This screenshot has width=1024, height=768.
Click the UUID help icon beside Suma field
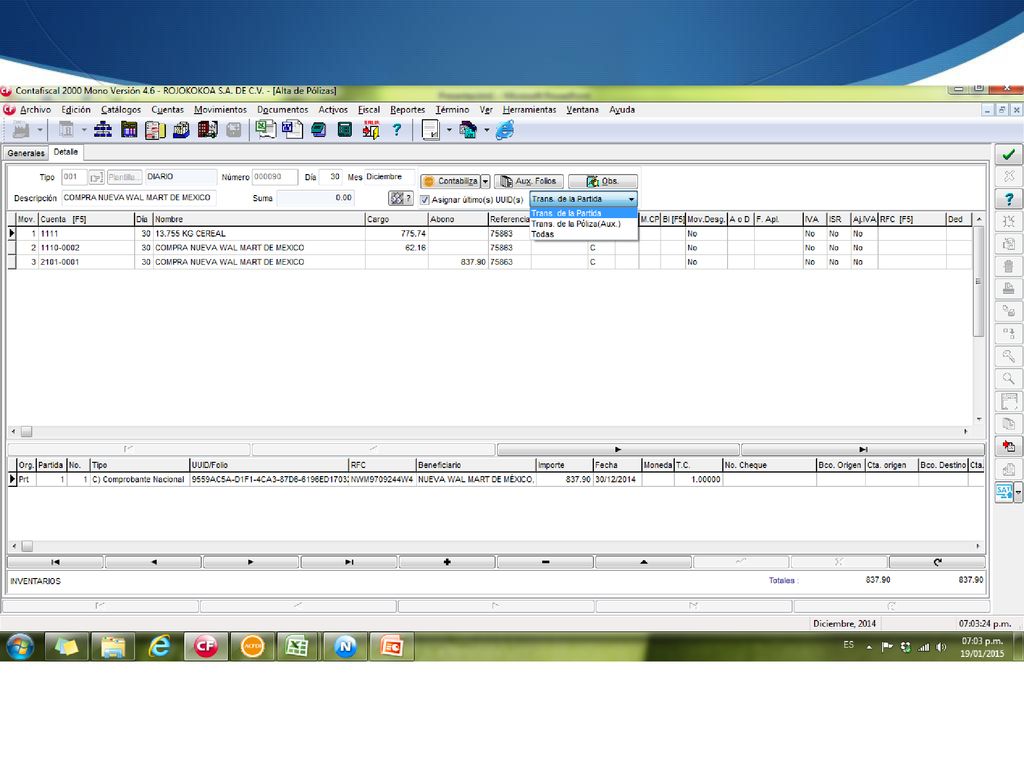tap(400, 198)
